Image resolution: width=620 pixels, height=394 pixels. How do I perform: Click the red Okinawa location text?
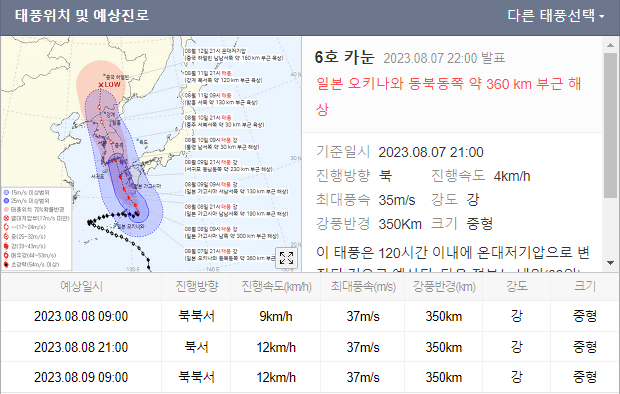point(448,96)
